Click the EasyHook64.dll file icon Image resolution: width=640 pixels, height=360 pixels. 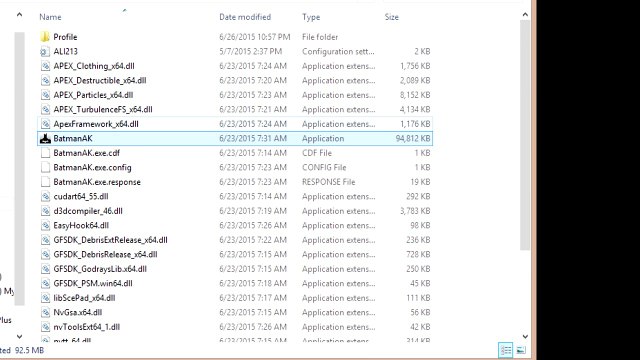click(45, 225)
